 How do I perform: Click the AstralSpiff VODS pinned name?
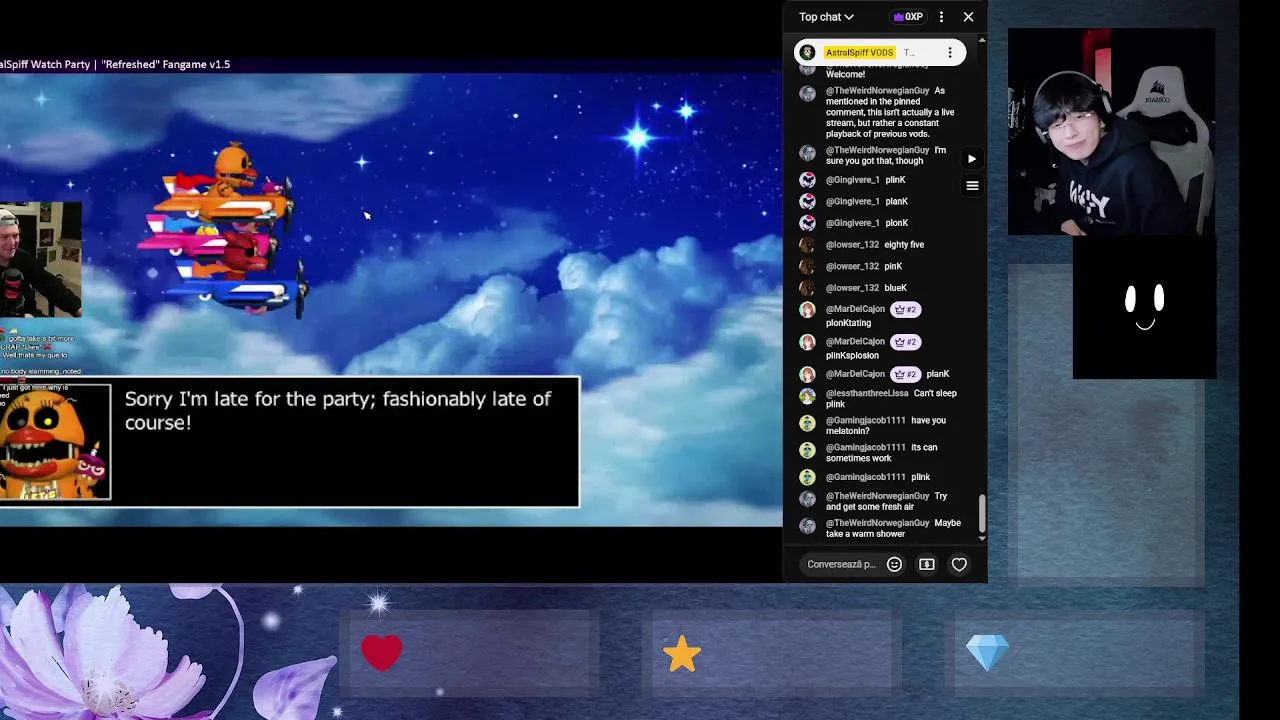click(859, 53)
